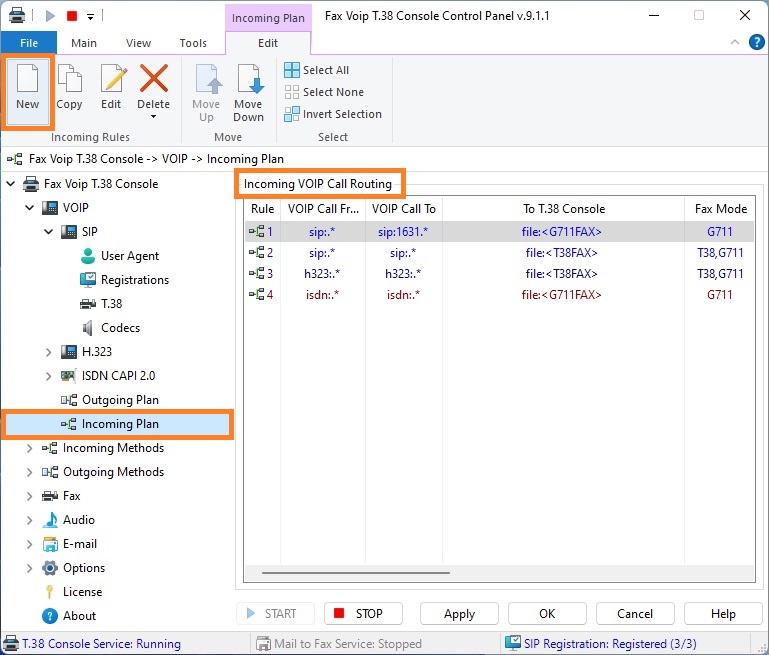Click Invert Selection in the ribbon
Viewport: 769px width, 655px height.
pos(333,114)
